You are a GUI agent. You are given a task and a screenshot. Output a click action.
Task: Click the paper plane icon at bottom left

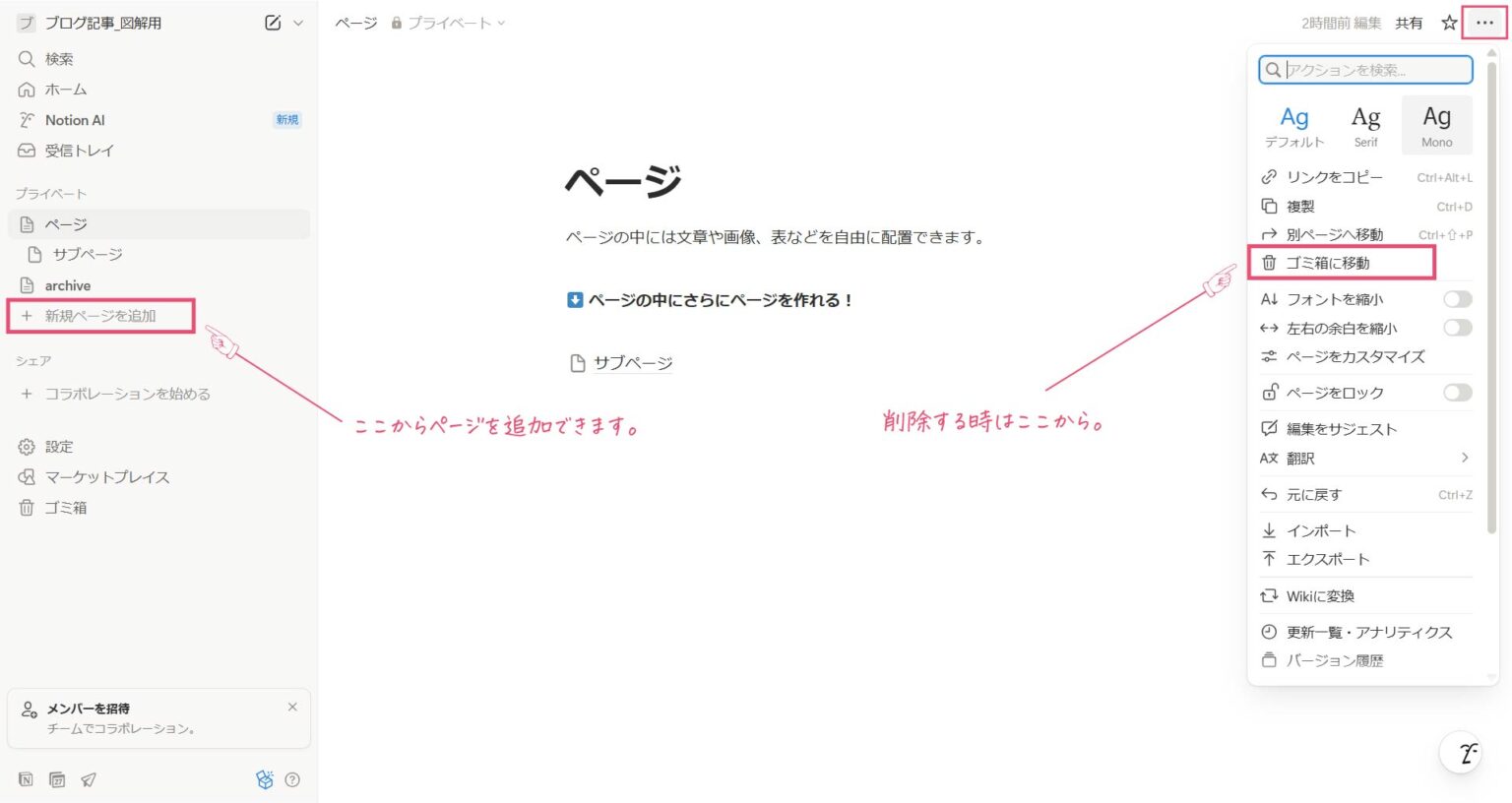89,778
